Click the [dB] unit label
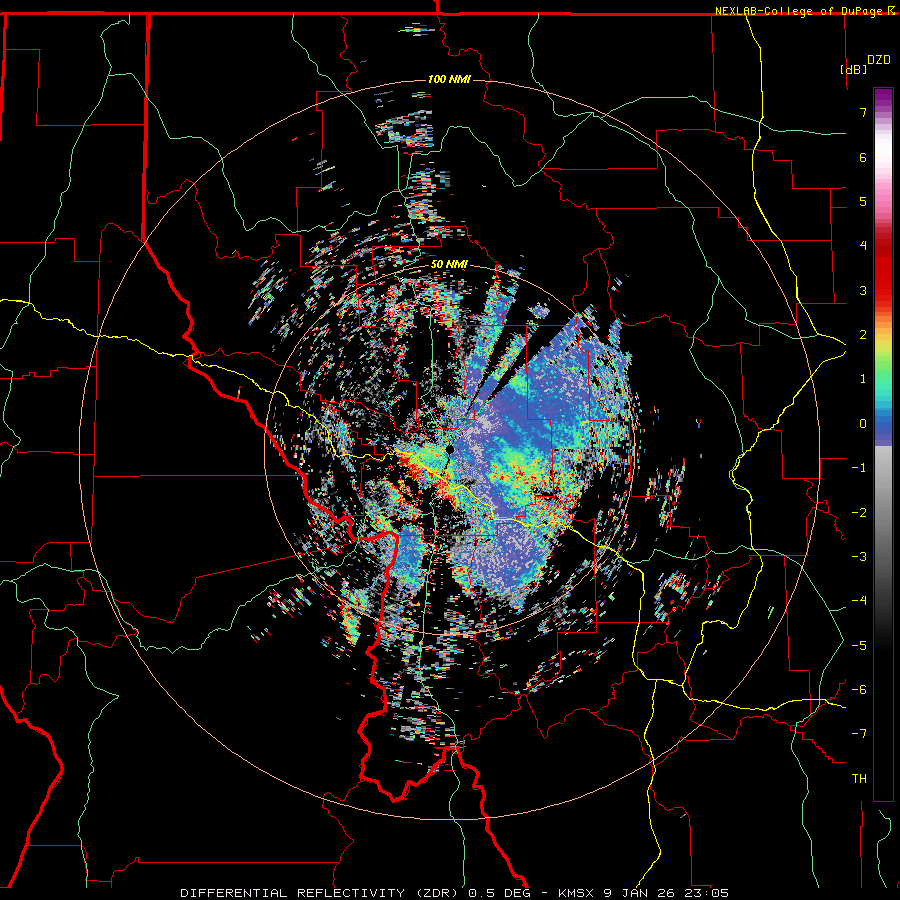This screenshot has width=900, height=900. click(854, 69)
